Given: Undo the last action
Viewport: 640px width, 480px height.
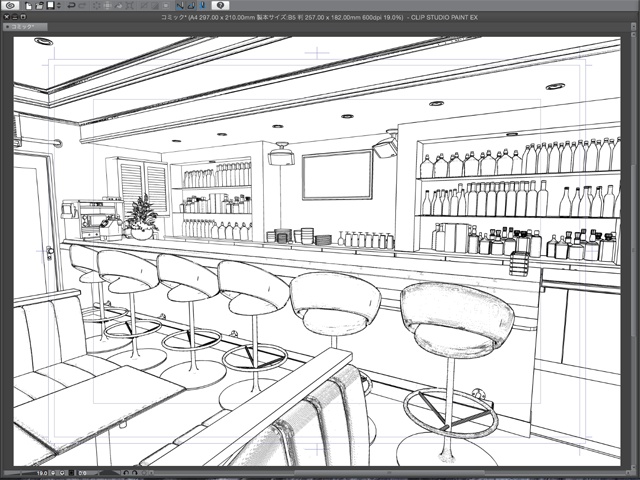Looking at the screenshot, I should click(71, 6).
